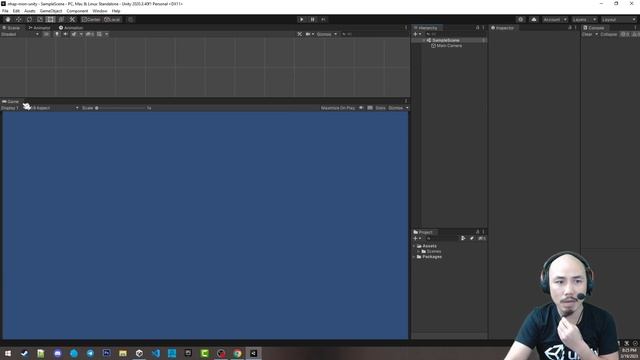
Task: Toggle Console Collapse button
Action: coord(609,34)
